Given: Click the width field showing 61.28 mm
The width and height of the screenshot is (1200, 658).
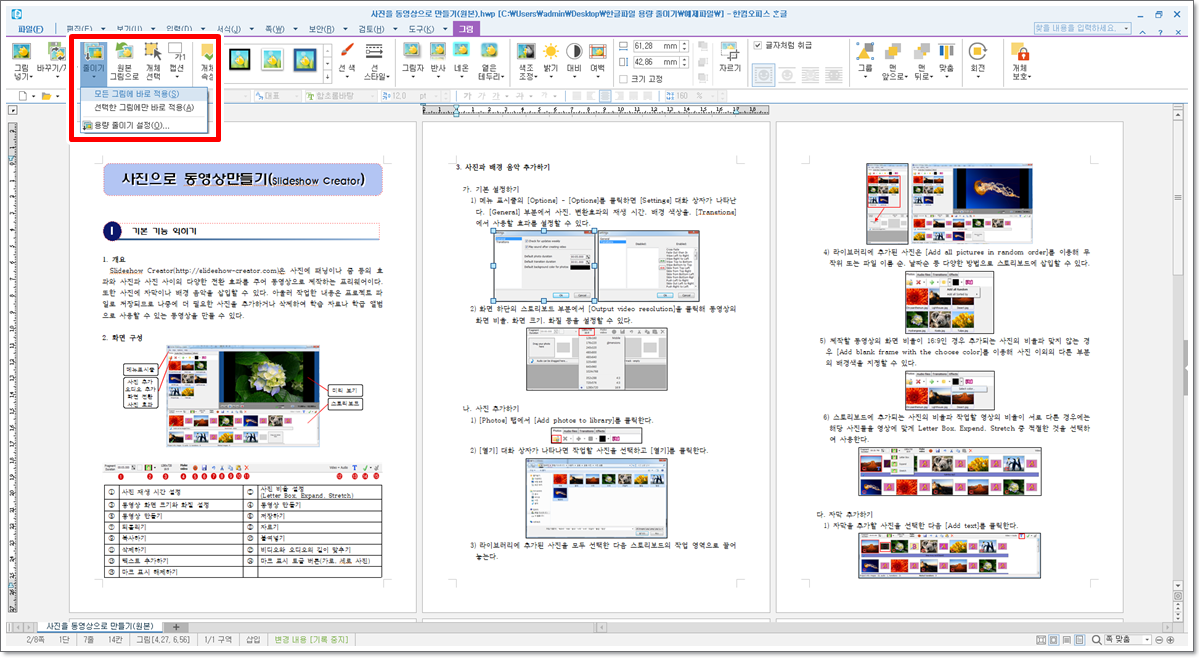Looking at the screenshot, I should click(x=661, y=46).
